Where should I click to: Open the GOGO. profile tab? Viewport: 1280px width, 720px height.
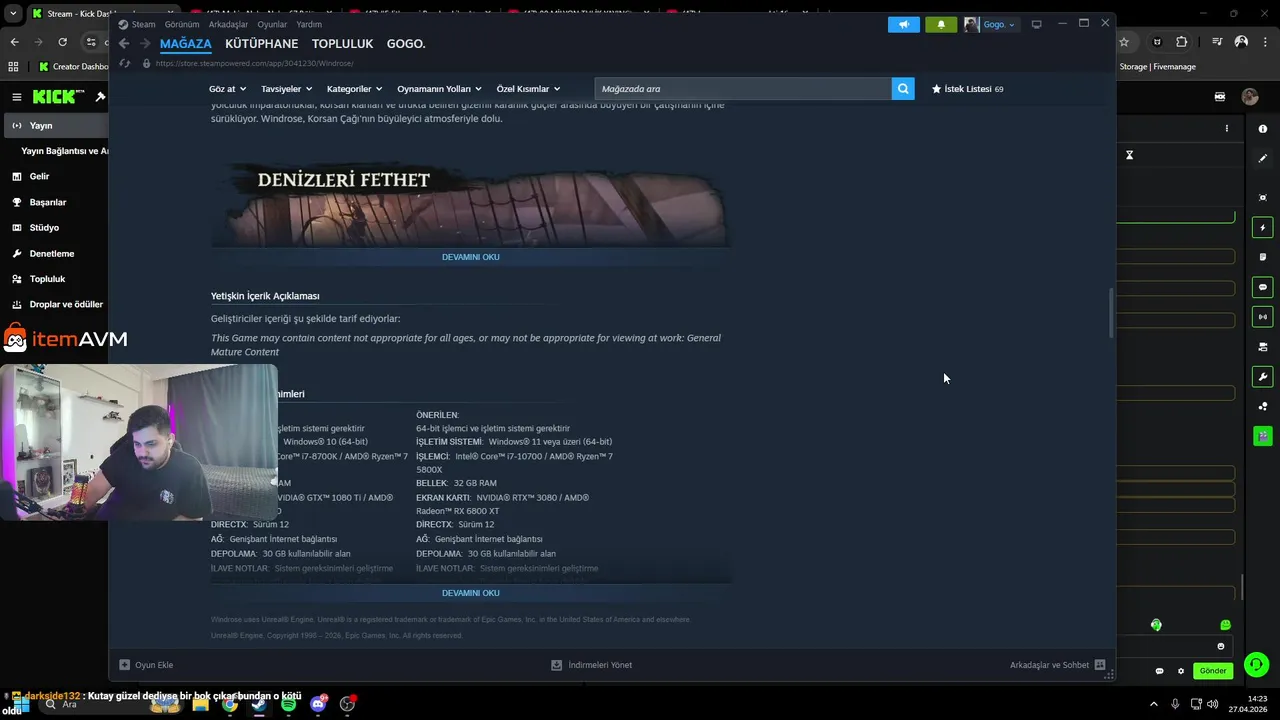pyautogui.click(x=406, y=44)
